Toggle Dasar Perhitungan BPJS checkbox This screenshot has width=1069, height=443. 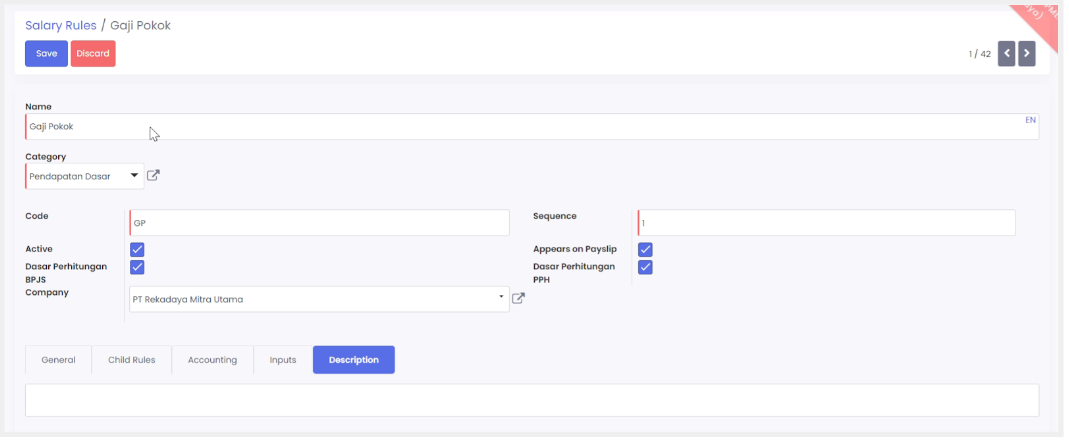click(x=137, y=267)
